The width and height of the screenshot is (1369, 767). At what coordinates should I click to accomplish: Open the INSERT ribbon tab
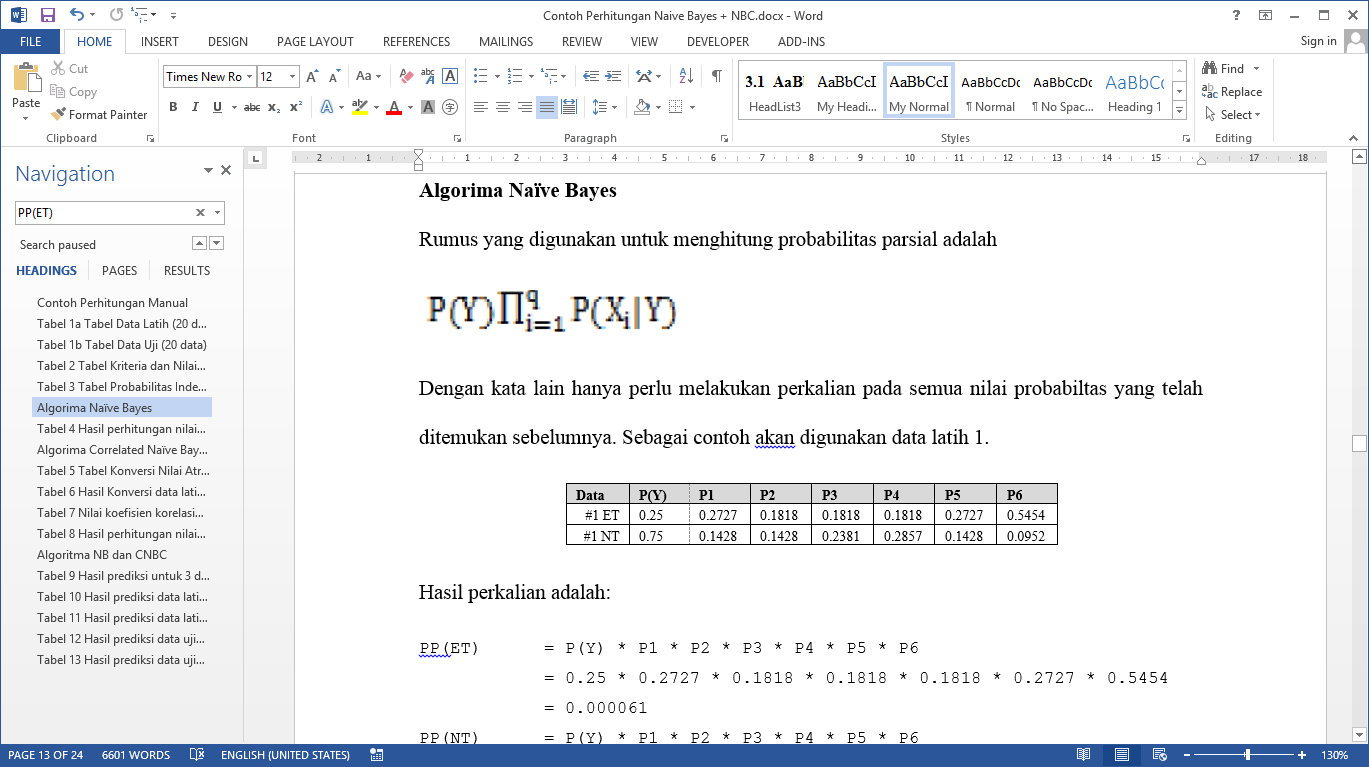pyautogui.click(x=160, y=42)
